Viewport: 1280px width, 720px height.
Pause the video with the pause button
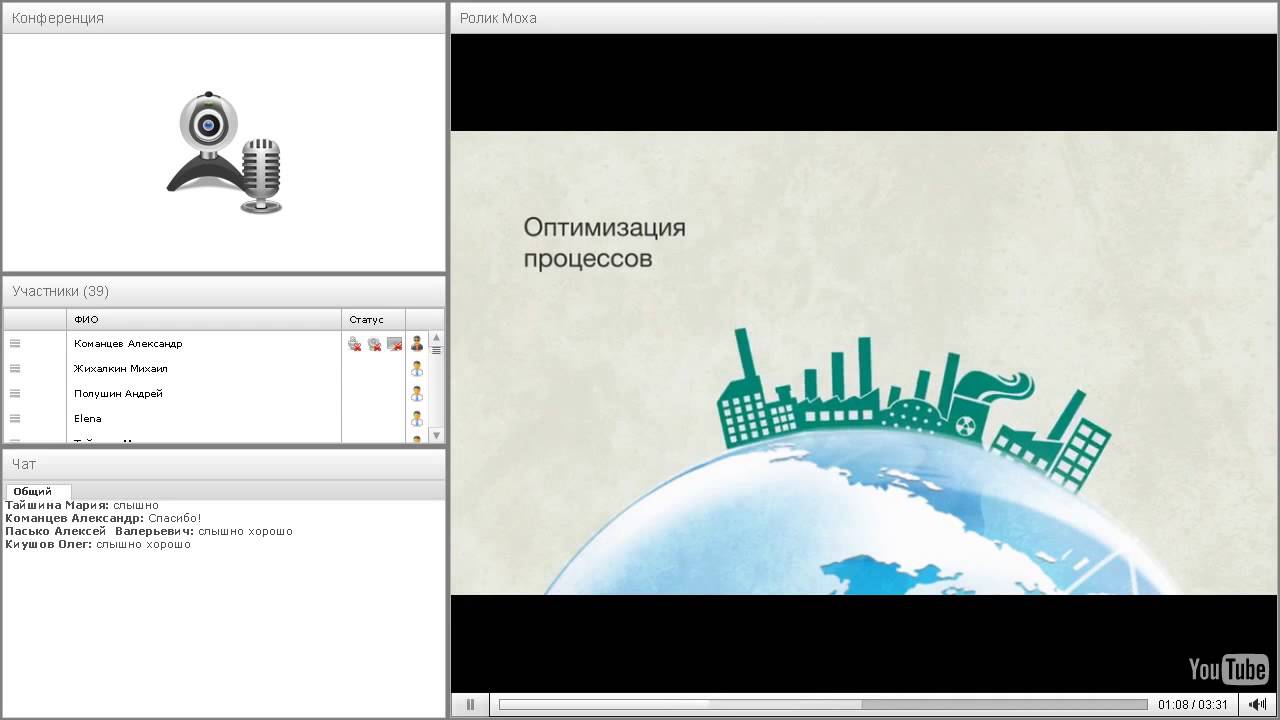[470, 705]
